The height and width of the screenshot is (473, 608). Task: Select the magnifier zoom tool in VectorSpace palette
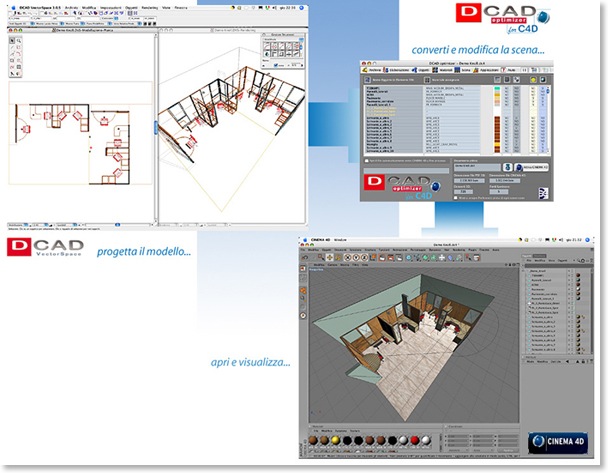click(x=19, y=40)
